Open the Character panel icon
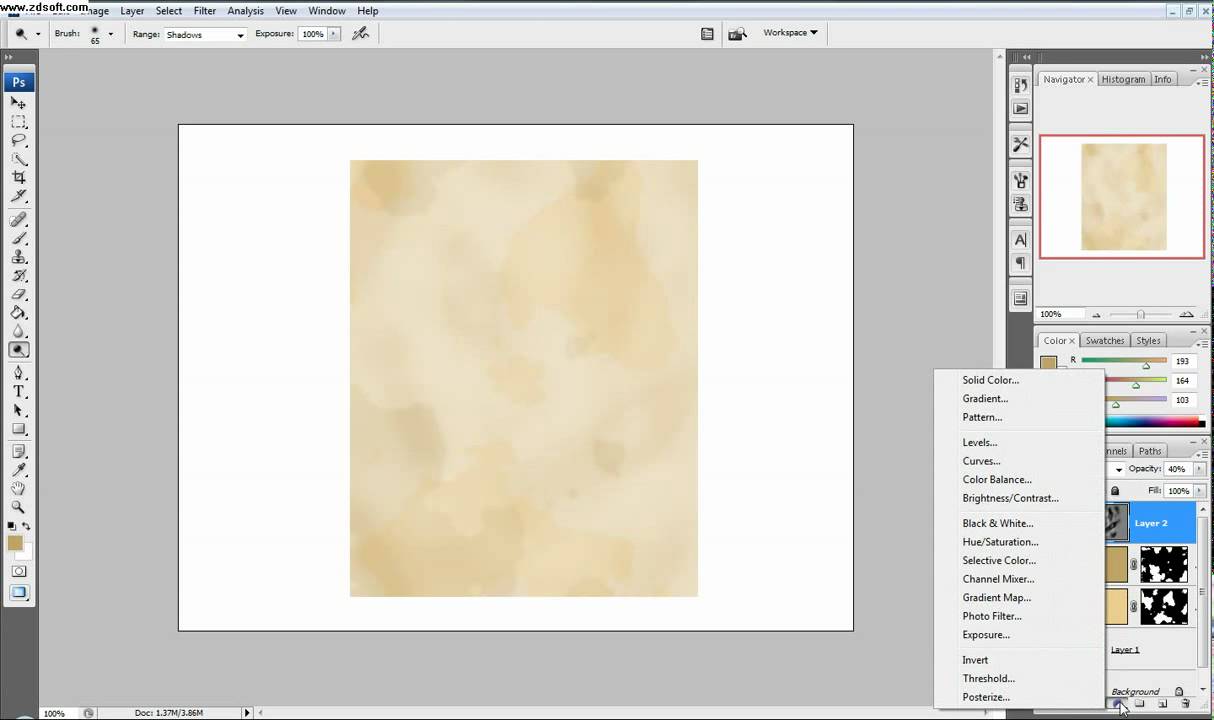The height and width of the screenshot is (720, 1214). click(1020, 240)
